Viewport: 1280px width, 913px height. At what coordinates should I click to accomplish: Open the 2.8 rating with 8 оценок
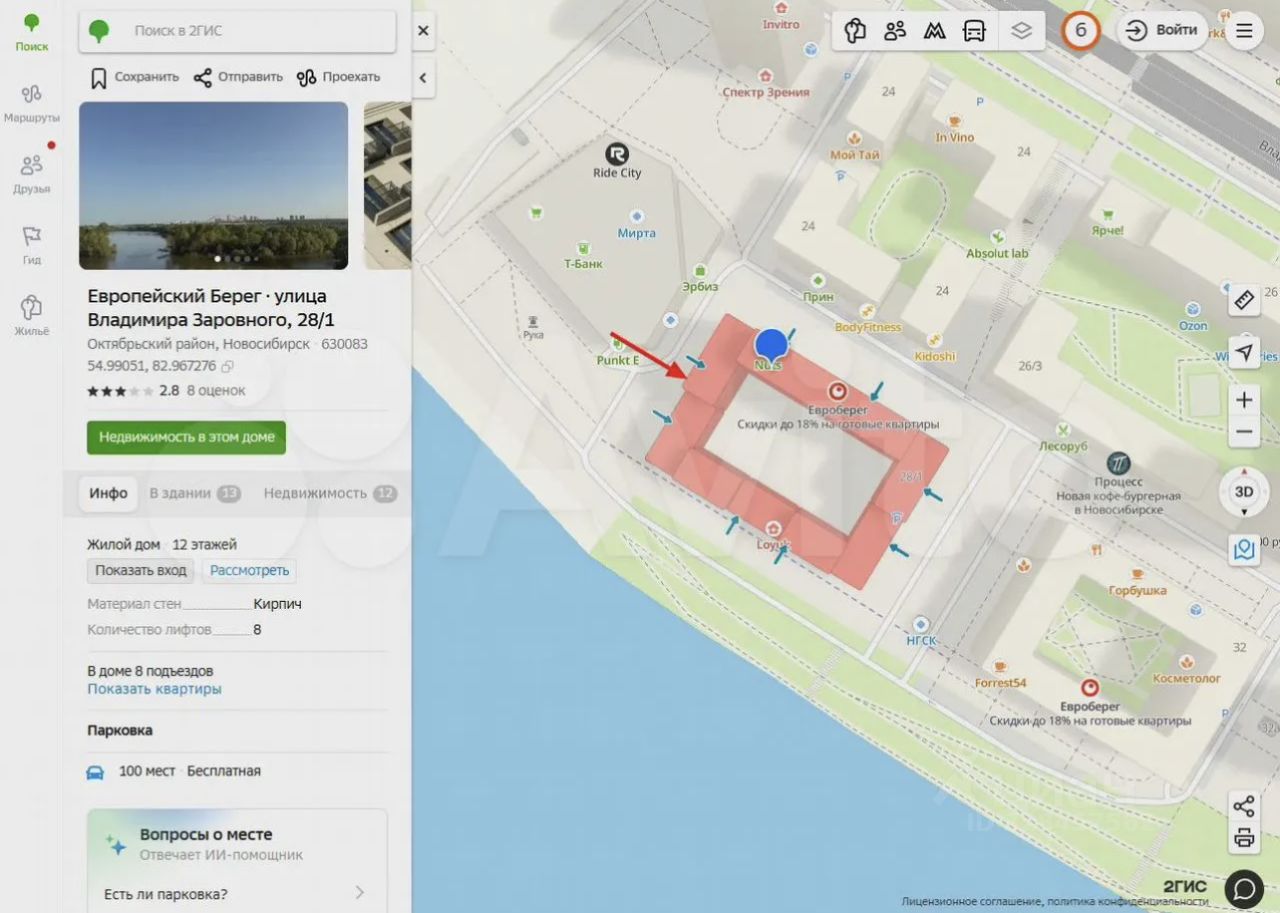166,391
